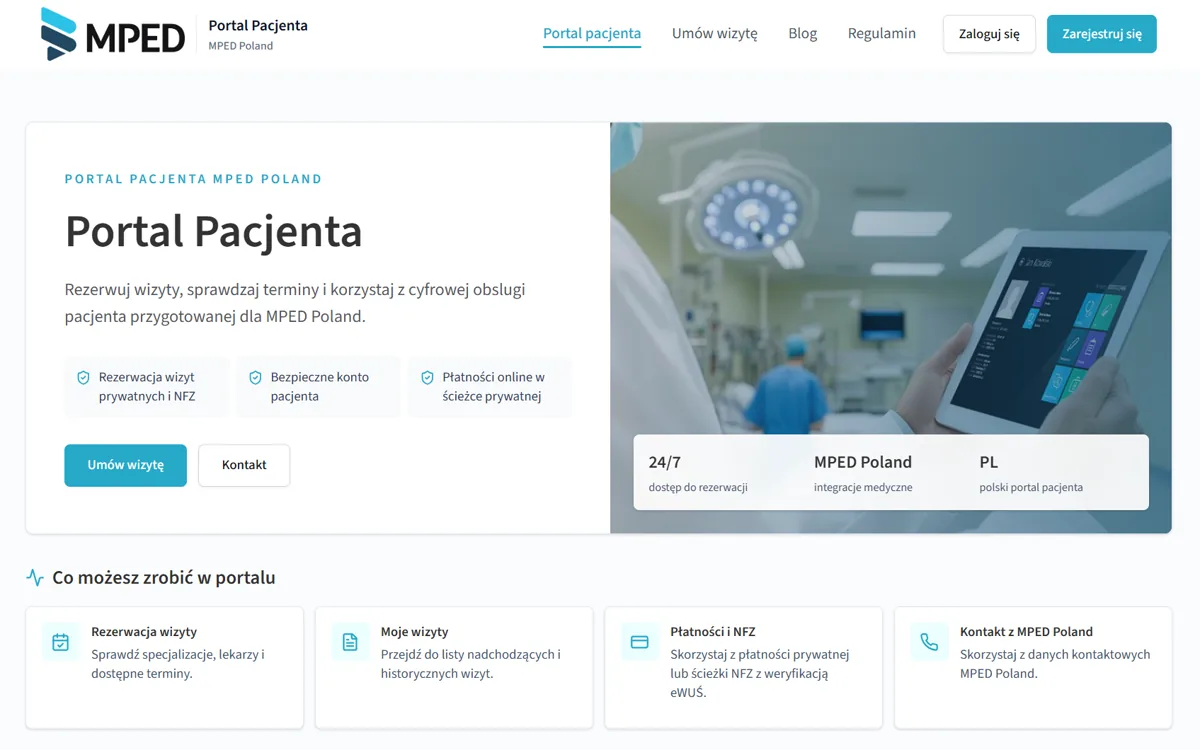Open the Portal pacjenta nav tab

(x=592, y=34)
